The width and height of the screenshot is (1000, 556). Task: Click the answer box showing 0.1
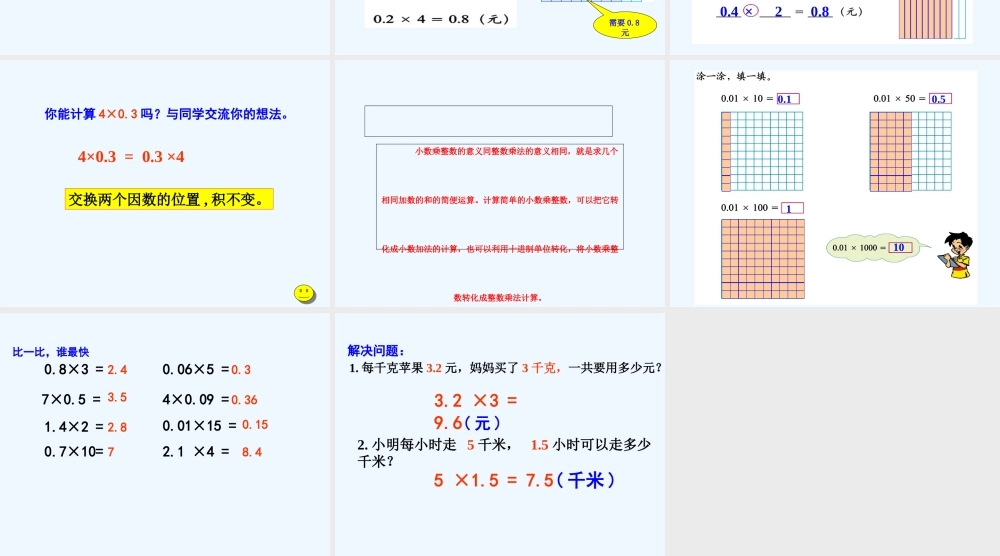(x=788, y=99)
